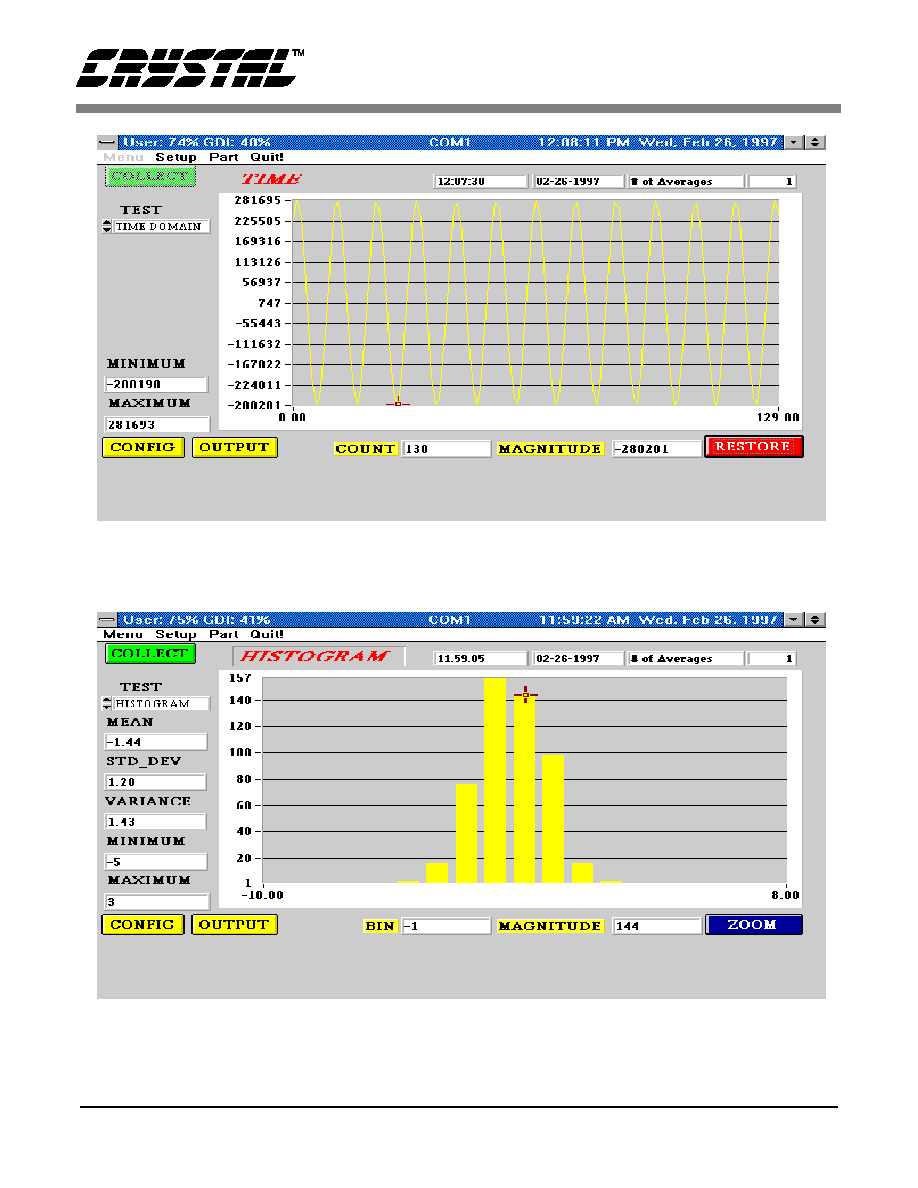Click the tallest yellow histogram bar
Viewport: 918px width, 1188px height.
[x=495, y=780]
